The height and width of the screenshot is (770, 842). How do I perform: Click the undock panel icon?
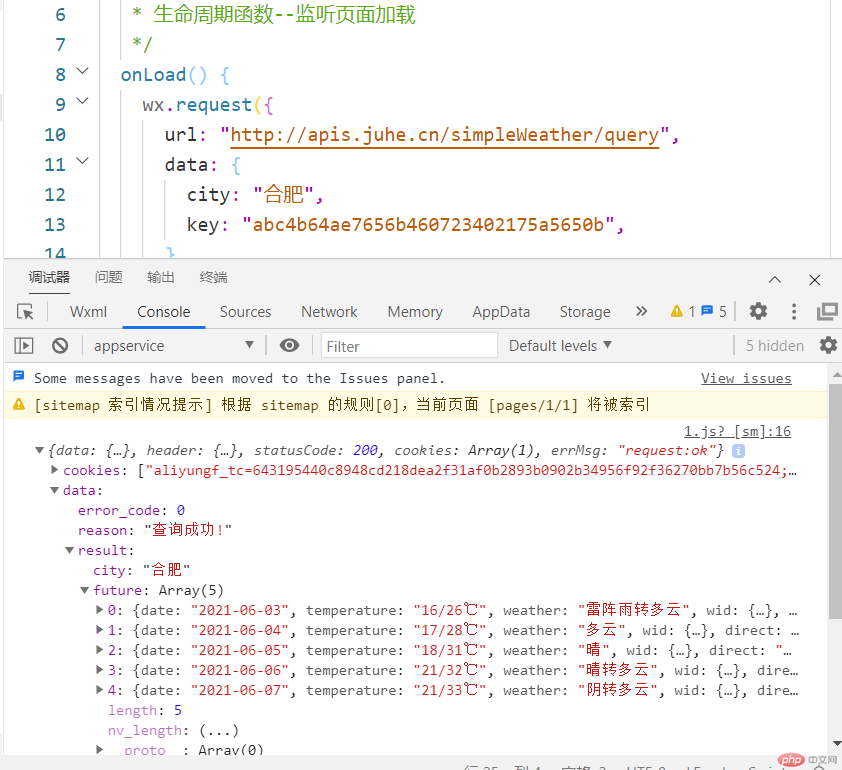coord(828,311)
